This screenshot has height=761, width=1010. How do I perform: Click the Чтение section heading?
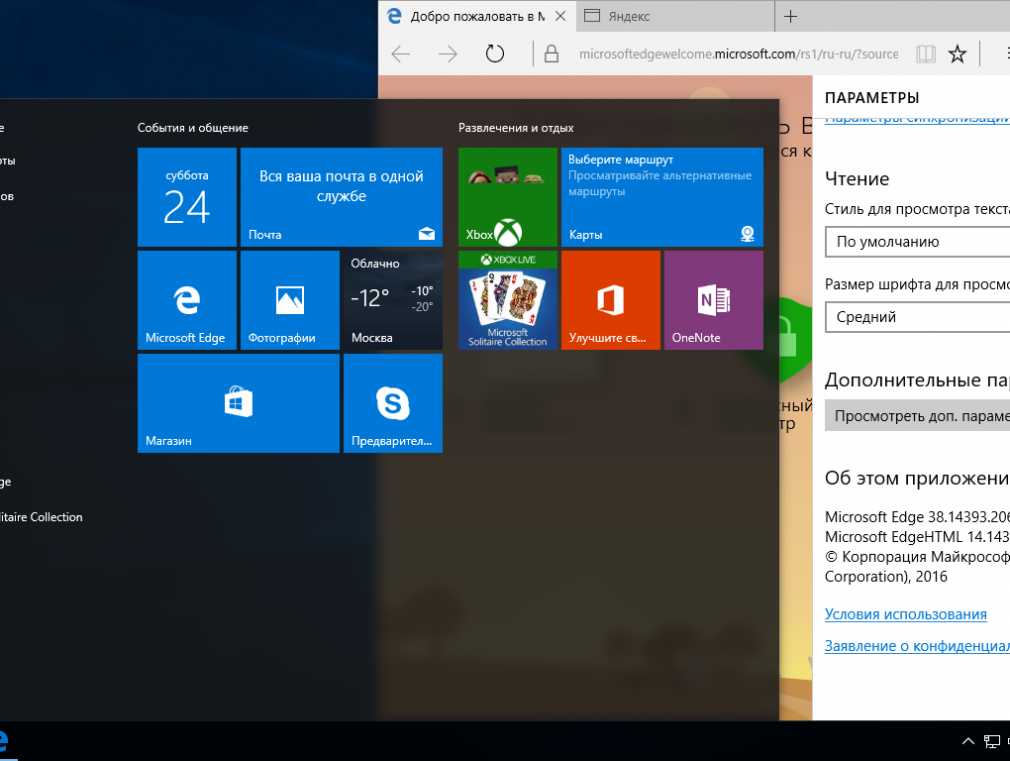(x=857, y=178)
